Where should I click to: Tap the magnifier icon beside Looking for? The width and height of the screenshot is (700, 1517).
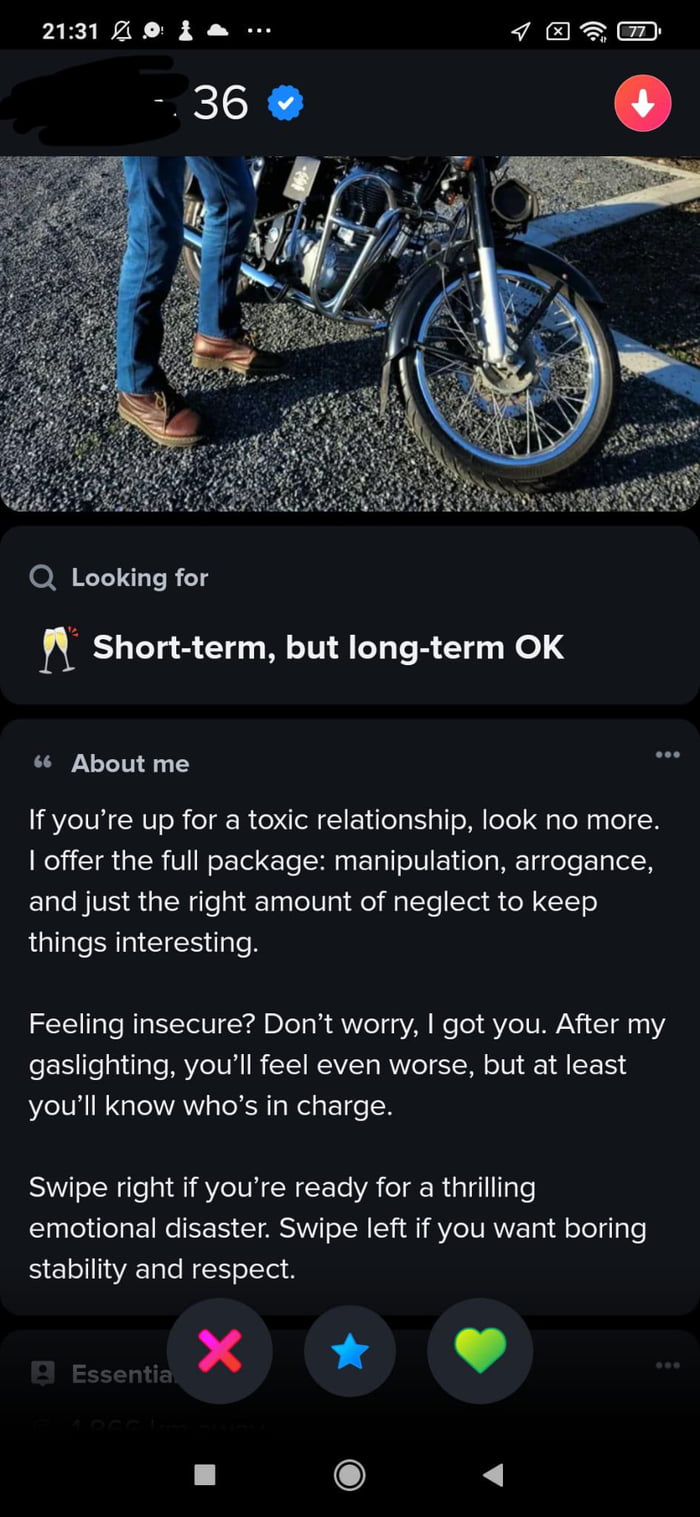(41, 577)
